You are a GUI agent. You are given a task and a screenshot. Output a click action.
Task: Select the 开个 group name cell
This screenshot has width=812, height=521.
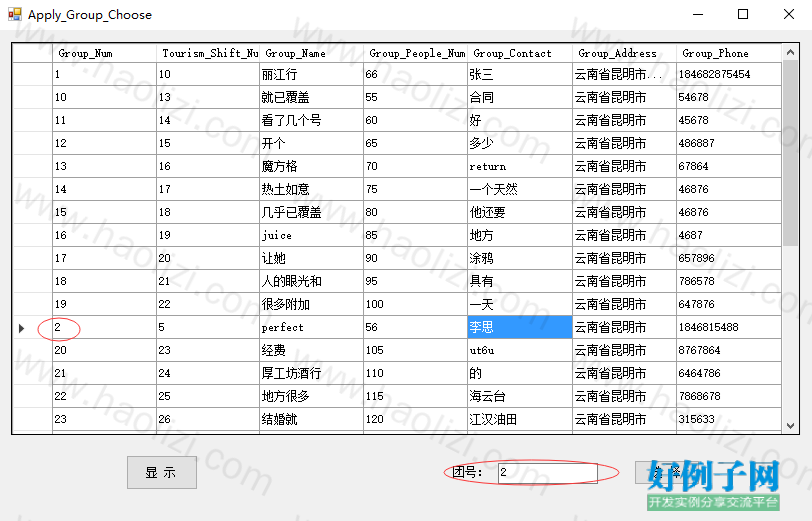(x=312, y=143)
